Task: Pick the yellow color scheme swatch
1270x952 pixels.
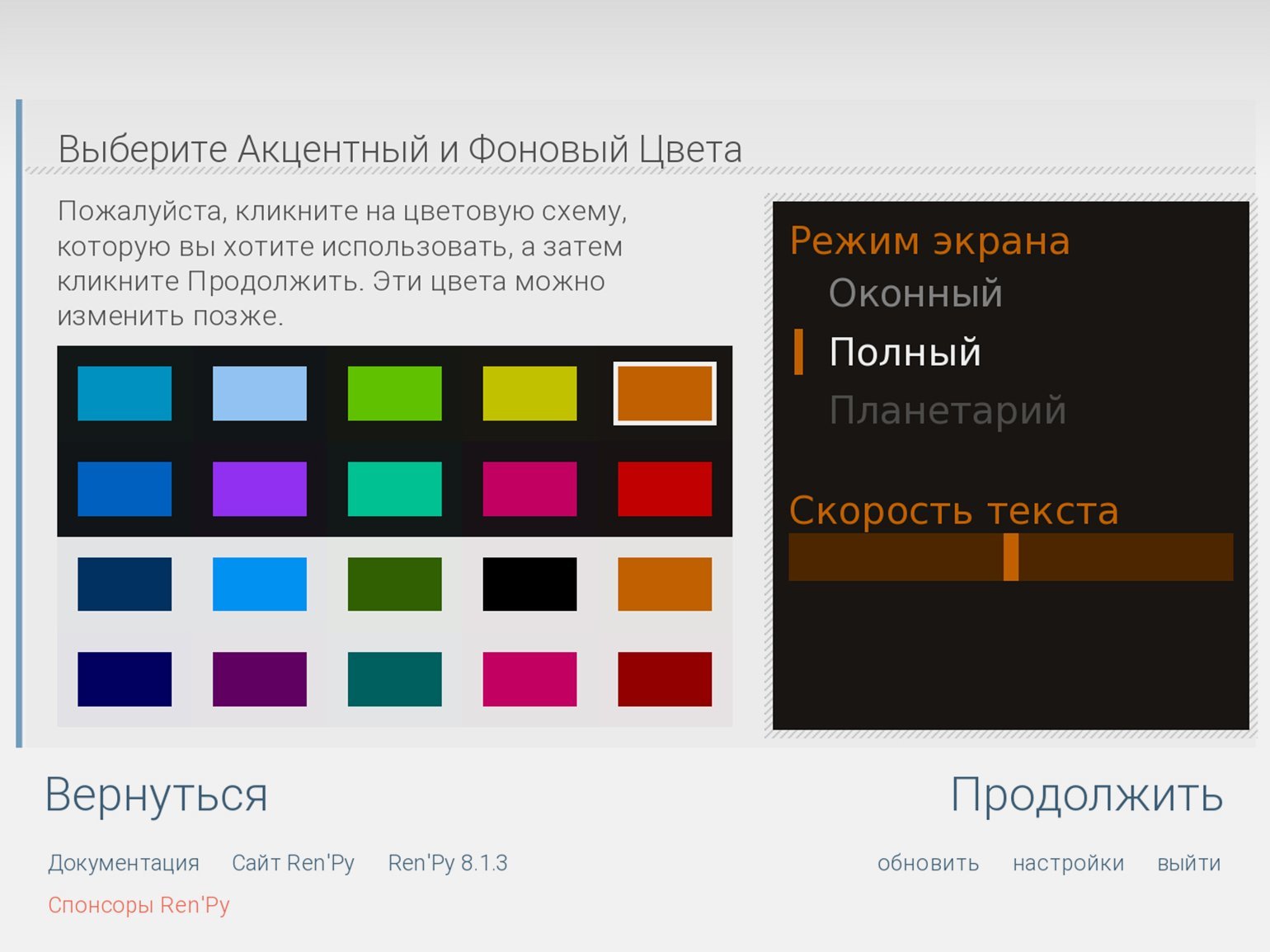Action: point(529,393)
